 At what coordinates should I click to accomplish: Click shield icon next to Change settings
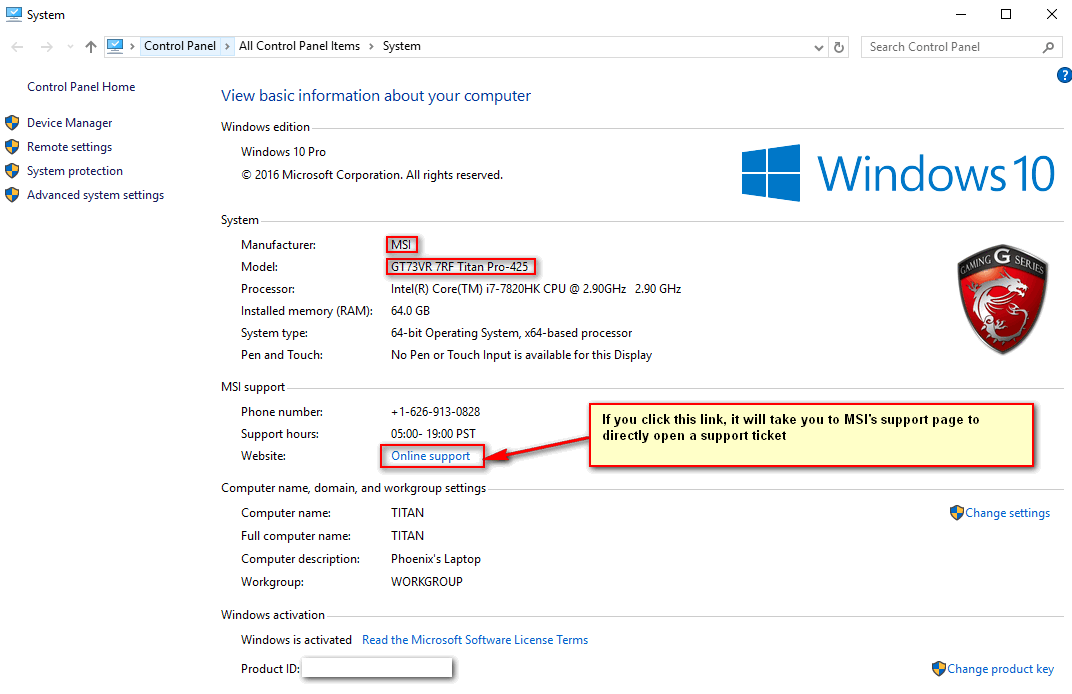[x=956, y=513]
